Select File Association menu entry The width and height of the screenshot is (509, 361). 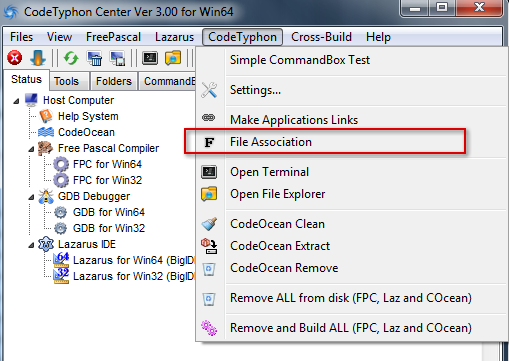click(x=351, y=142)
